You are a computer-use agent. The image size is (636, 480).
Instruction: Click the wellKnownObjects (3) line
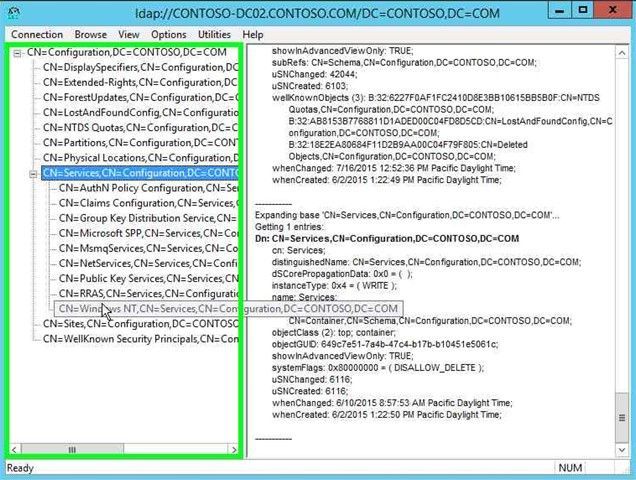click(x=436, y=98)
